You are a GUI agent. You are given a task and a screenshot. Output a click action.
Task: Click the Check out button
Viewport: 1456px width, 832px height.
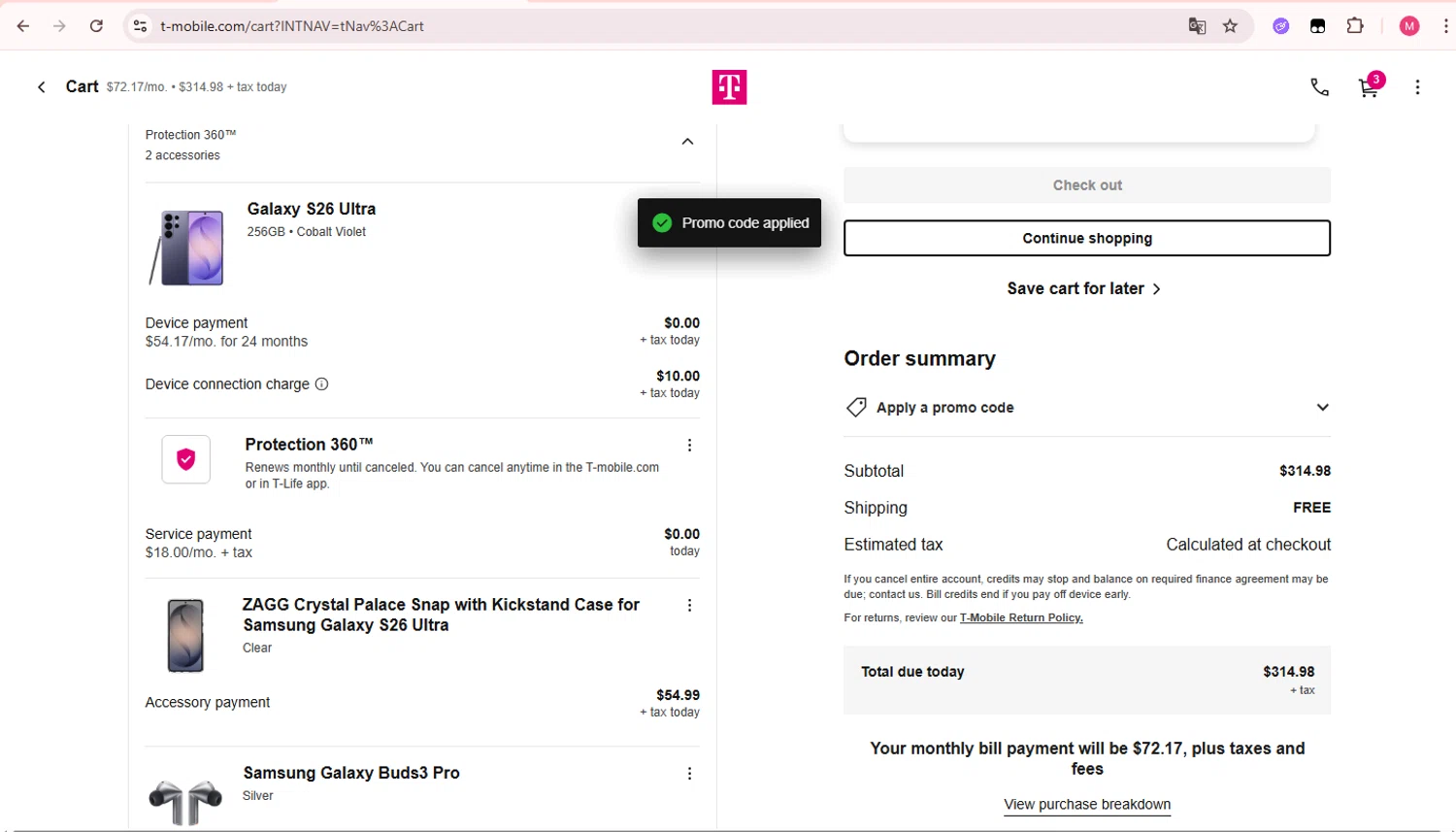click(1086, 185)
